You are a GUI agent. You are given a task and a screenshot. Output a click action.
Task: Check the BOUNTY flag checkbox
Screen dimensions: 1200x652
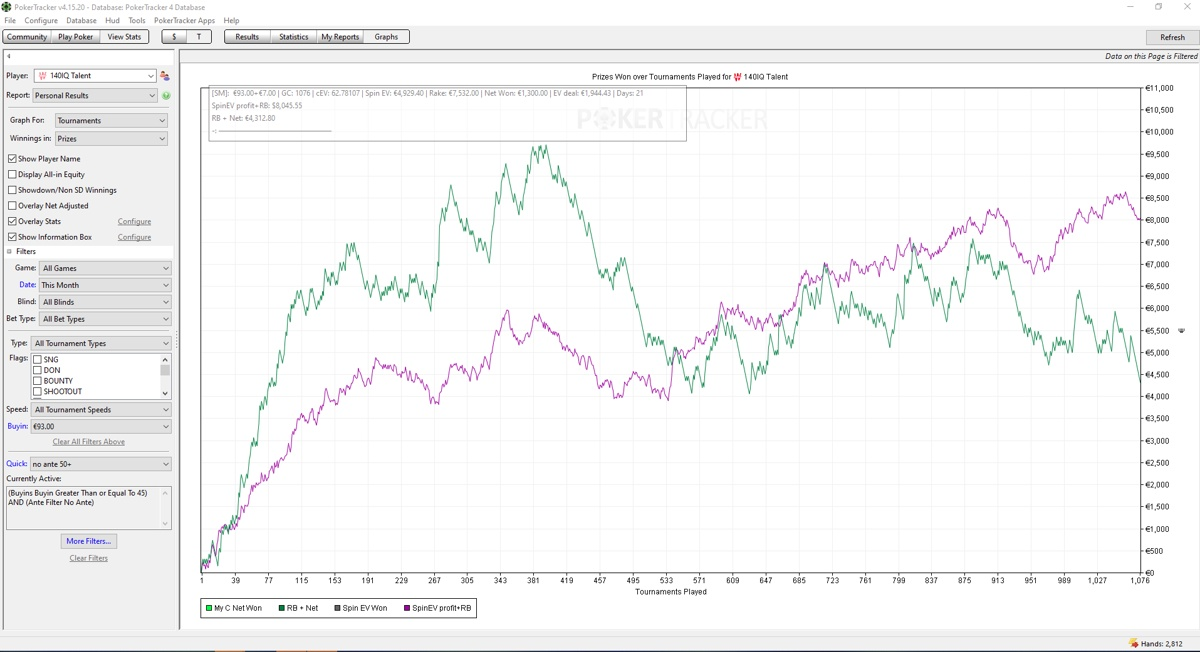(x=38, y=381)
